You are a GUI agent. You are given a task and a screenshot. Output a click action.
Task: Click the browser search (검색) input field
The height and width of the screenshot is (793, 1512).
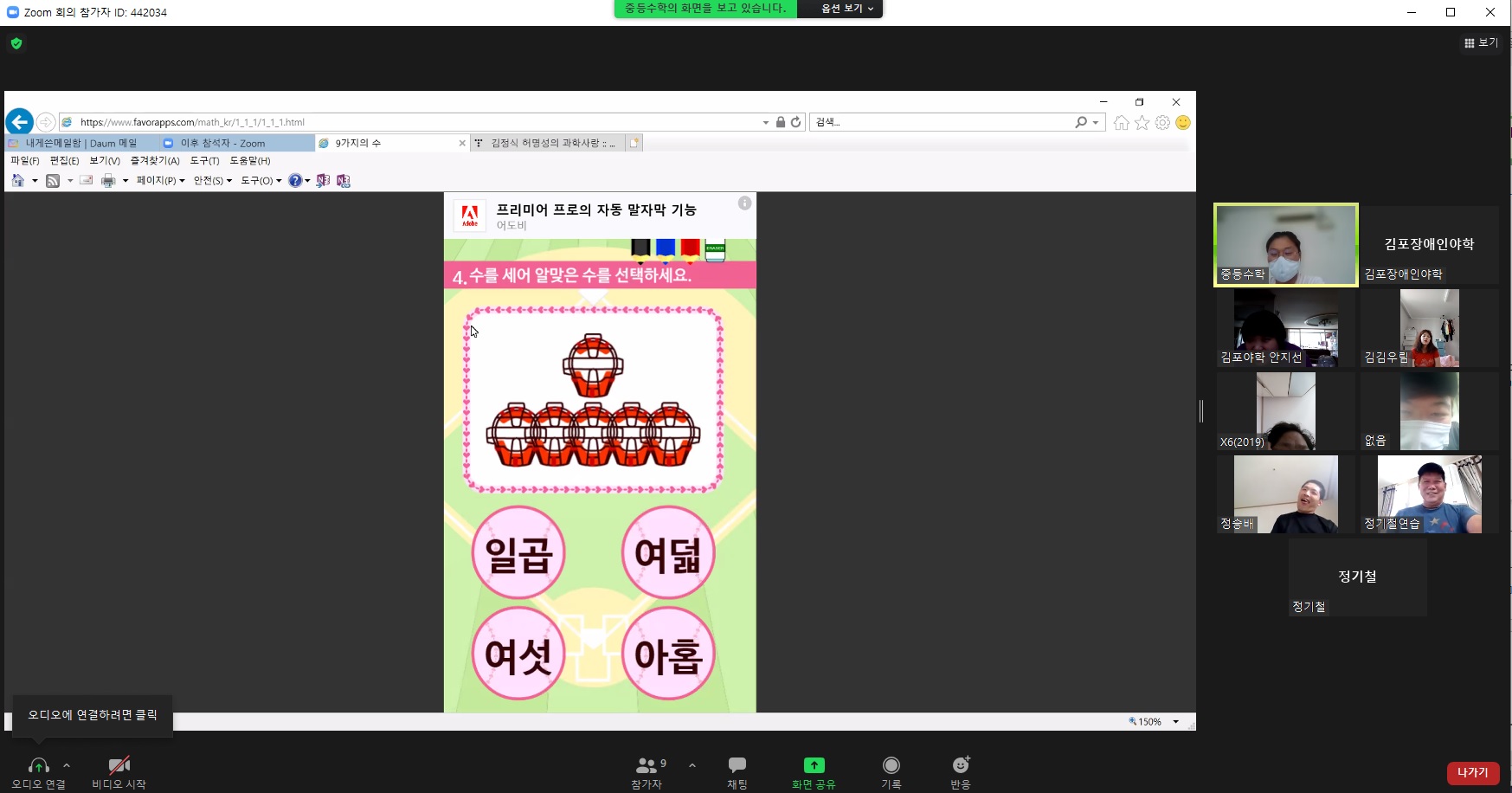(x=941, y=122)
